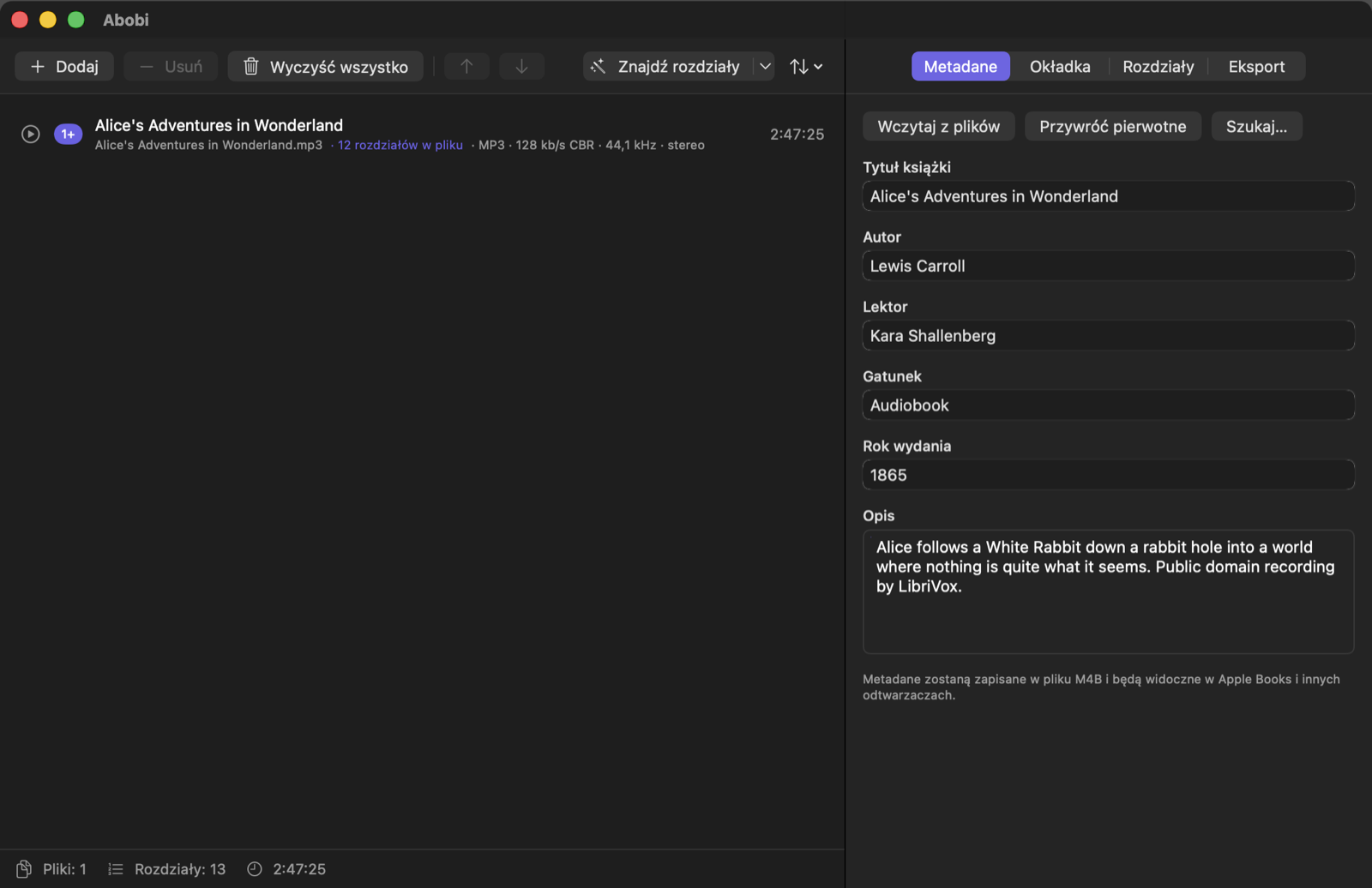Open the sort order arrows menu
This screenshot has width=1372, height=888.
point(806,67)
